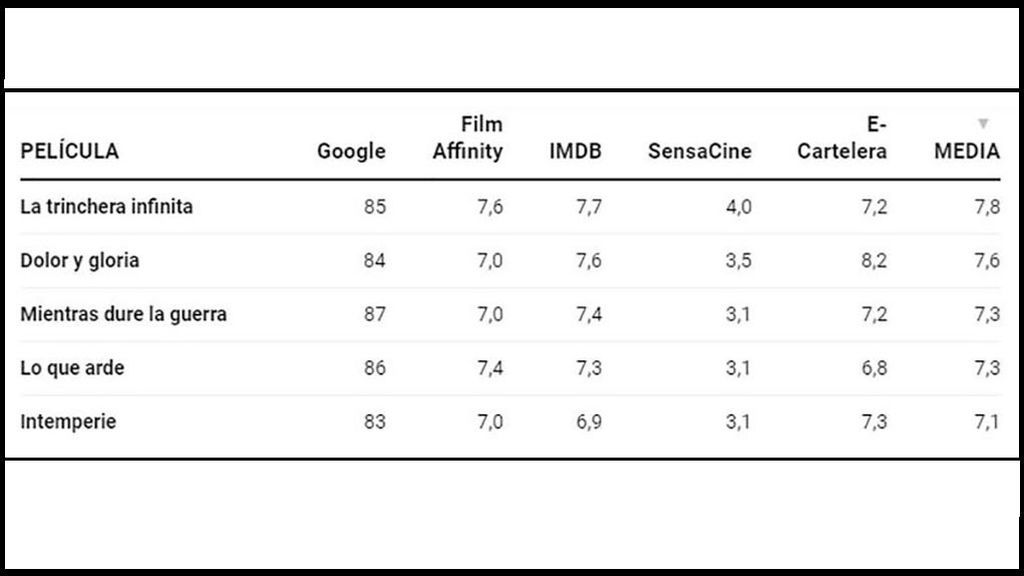Click the PELÍCULA column header
This screenshot has height=576, width=1024.
click(x=69, y=151)
